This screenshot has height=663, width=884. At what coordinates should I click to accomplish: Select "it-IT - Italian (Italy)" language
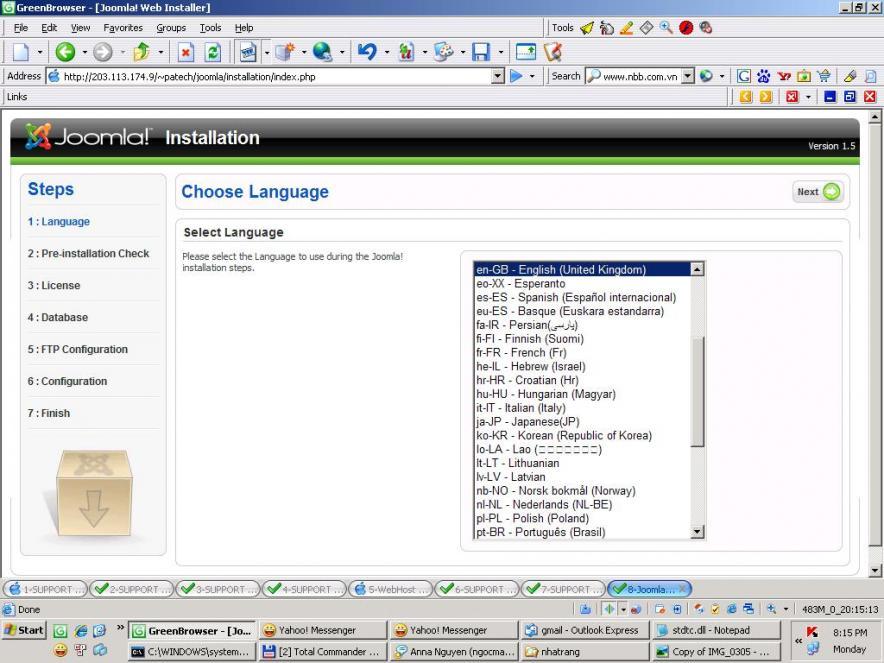[582, 408]
